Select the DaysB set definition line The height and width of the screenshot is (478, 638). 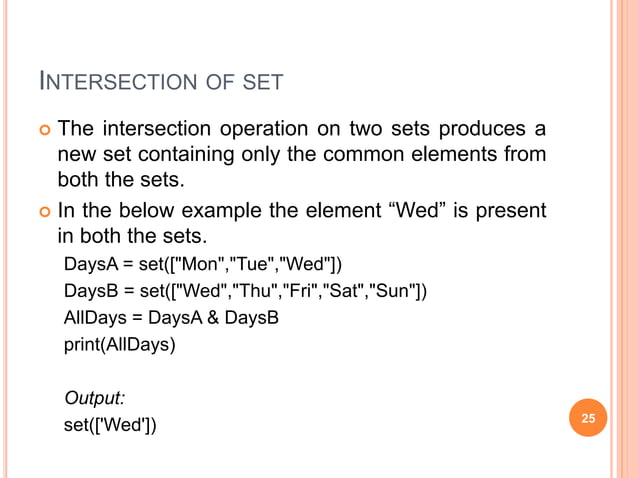coord(245,291)
